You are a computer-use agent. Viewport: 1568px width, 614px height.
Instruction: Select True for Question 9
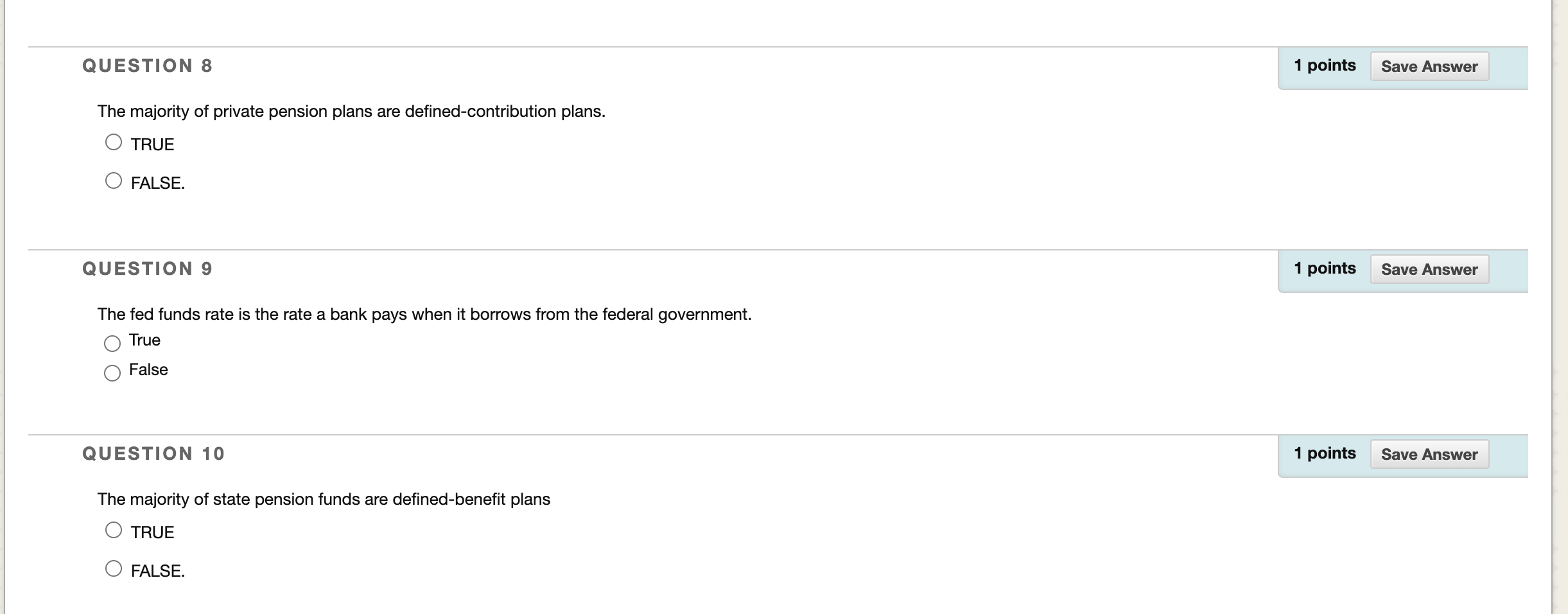coord(112,343)
